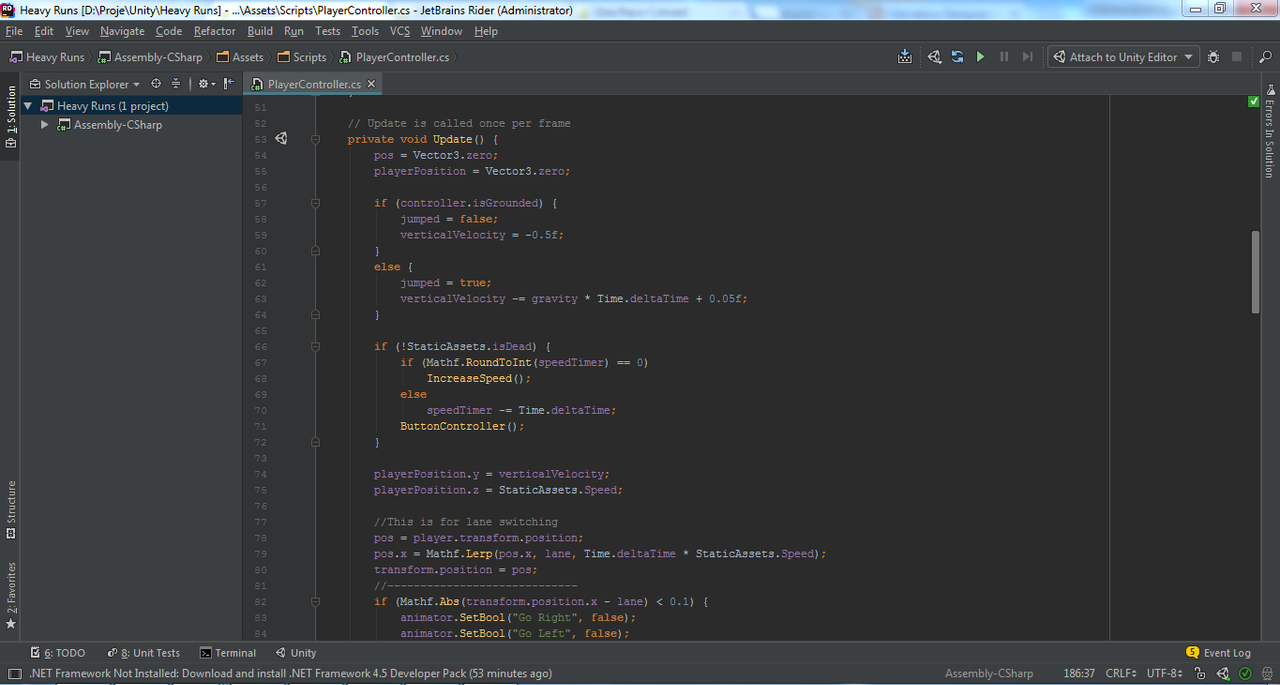Image resolution: width=1280 pixels, height=685 pixels.
Task: Open the Event Log panel
Action: pos(1218,653)
